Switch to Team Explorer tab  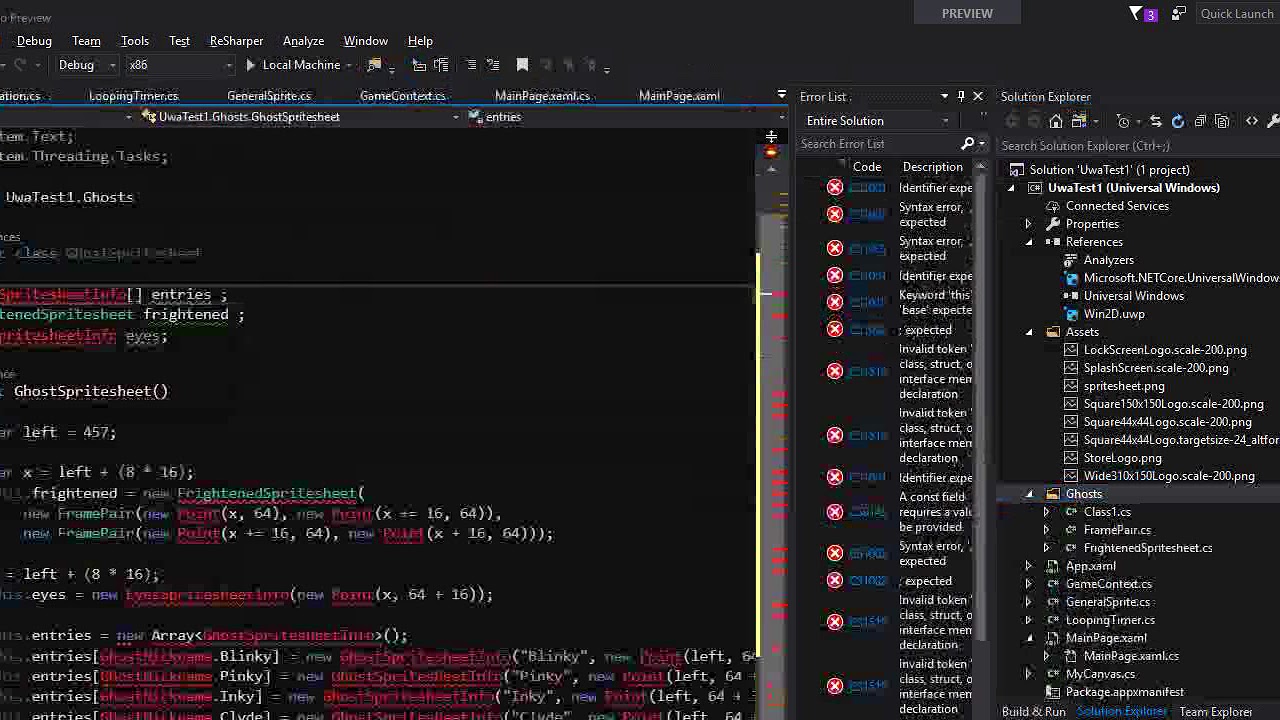[1216, 712]
